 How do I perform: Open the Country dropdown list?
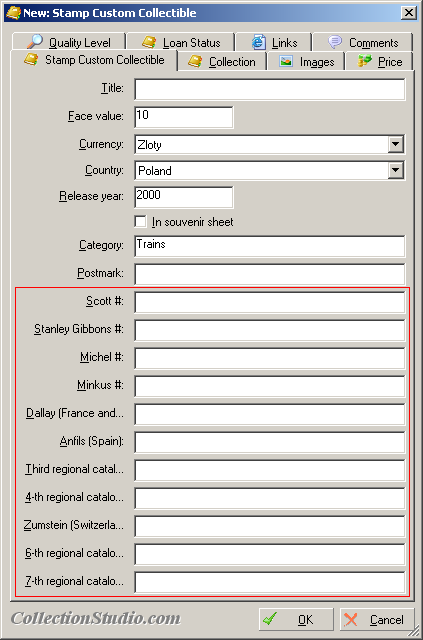tap(396, 170)
